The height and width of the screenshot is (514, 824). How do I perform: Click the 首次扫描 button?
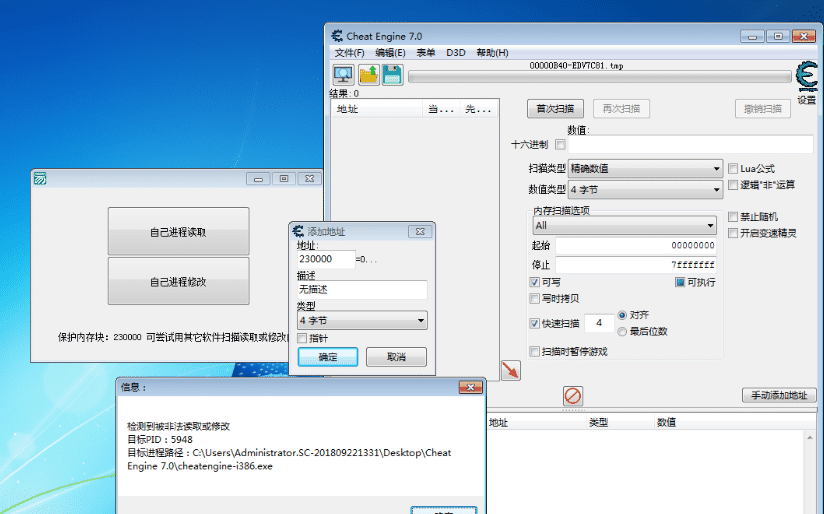[x=555, y=109]
